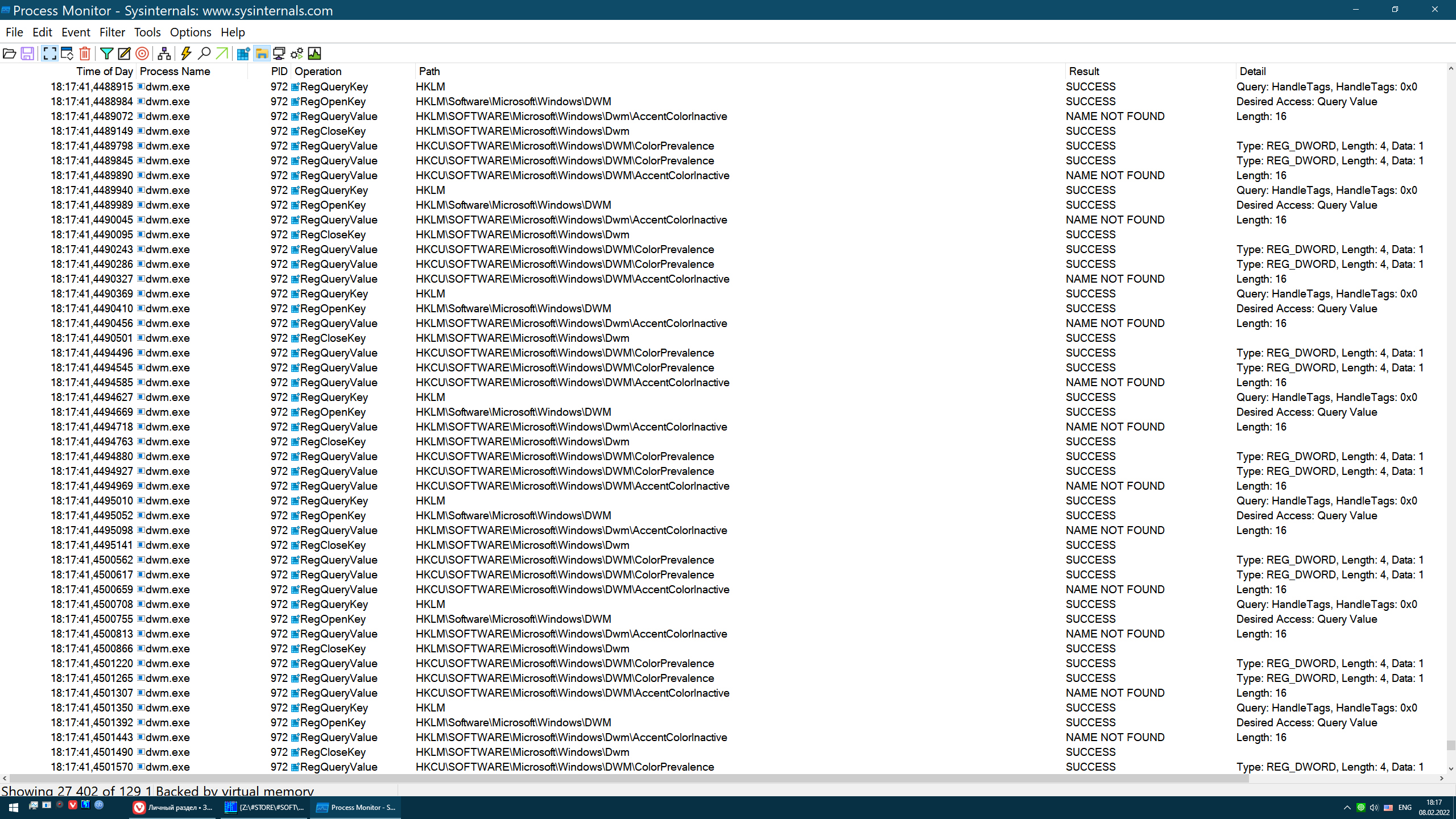Click the Find magnifier icon
The image size is (1456, 819).
coord(204,53)
